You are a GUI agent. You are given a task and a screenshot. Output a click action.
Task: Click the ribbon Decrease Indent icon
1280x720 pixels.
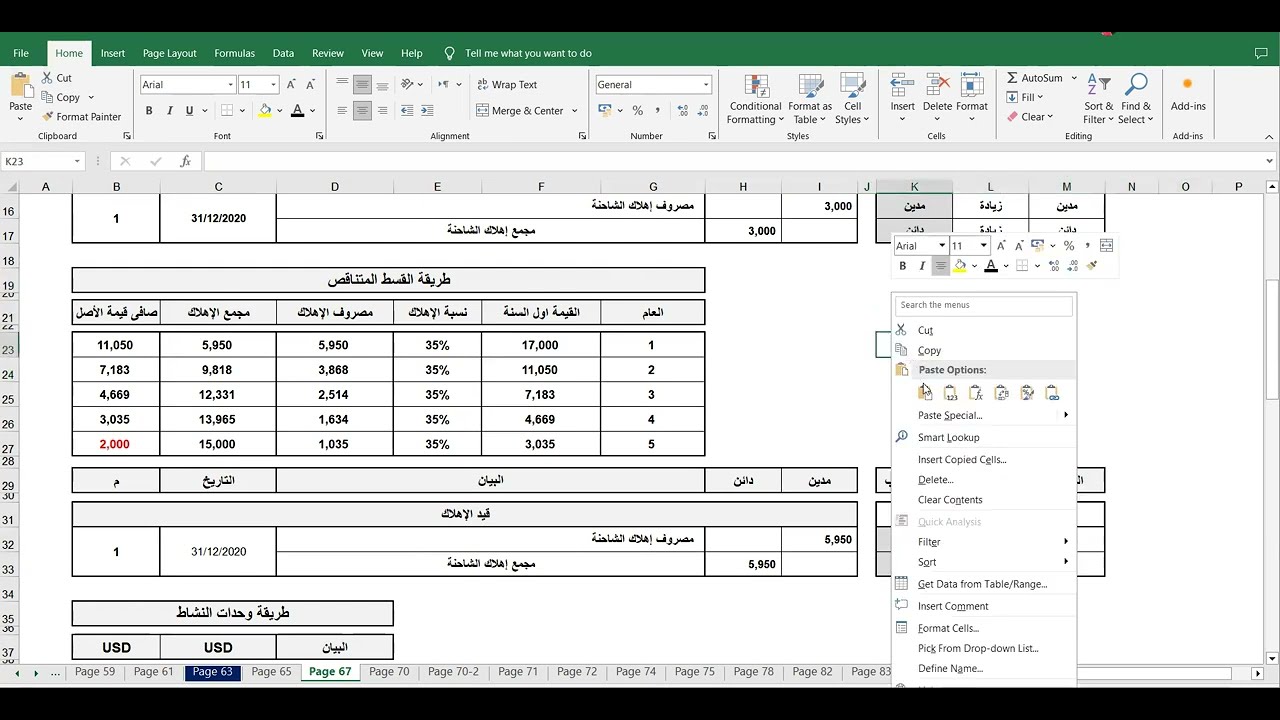[407, 111]
